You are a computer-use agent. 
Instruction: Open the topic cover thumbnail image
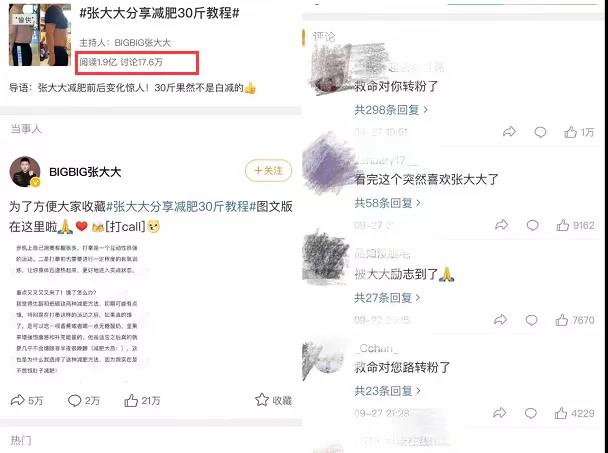(40, 35)
